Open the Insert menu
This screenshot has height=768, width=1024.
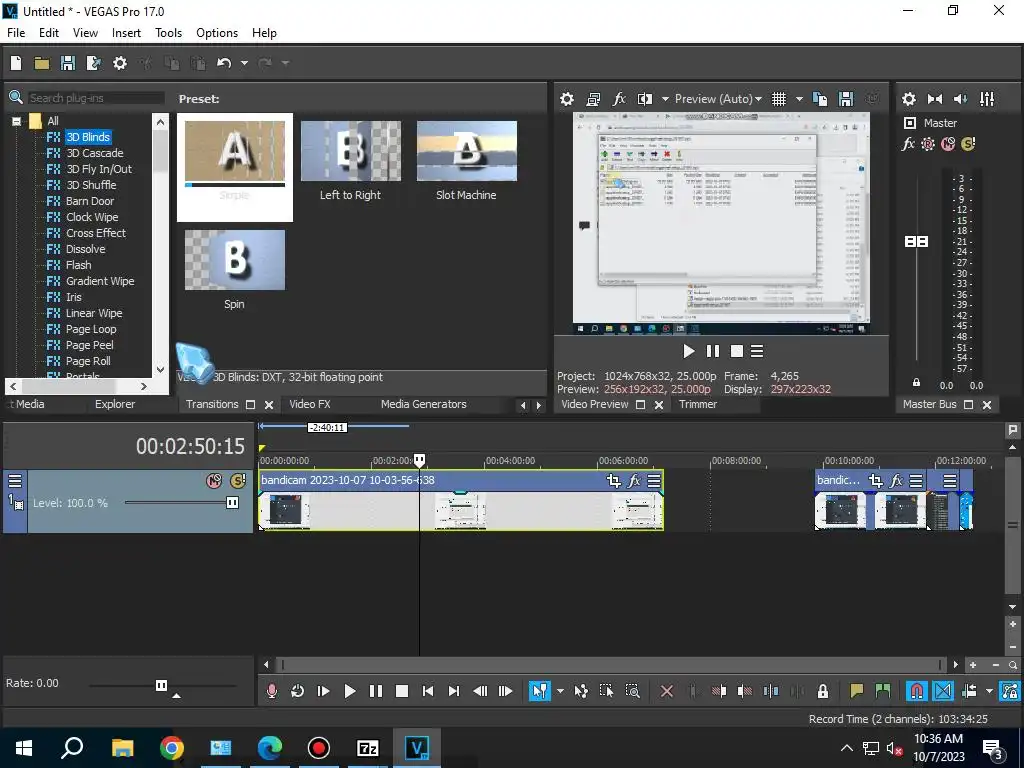point(126,33)
